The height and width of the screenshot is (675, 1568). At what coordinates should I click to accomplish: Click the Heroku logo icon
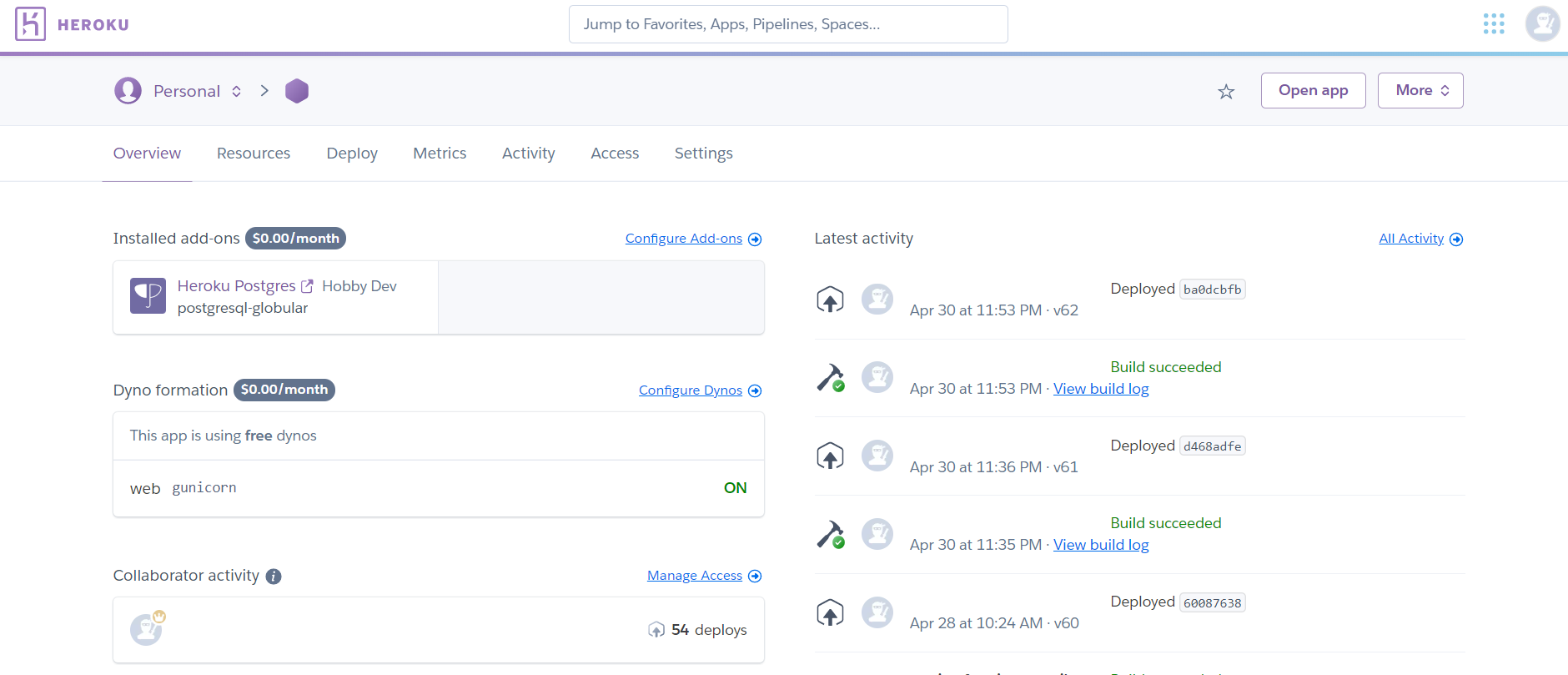tap(30, 24)
